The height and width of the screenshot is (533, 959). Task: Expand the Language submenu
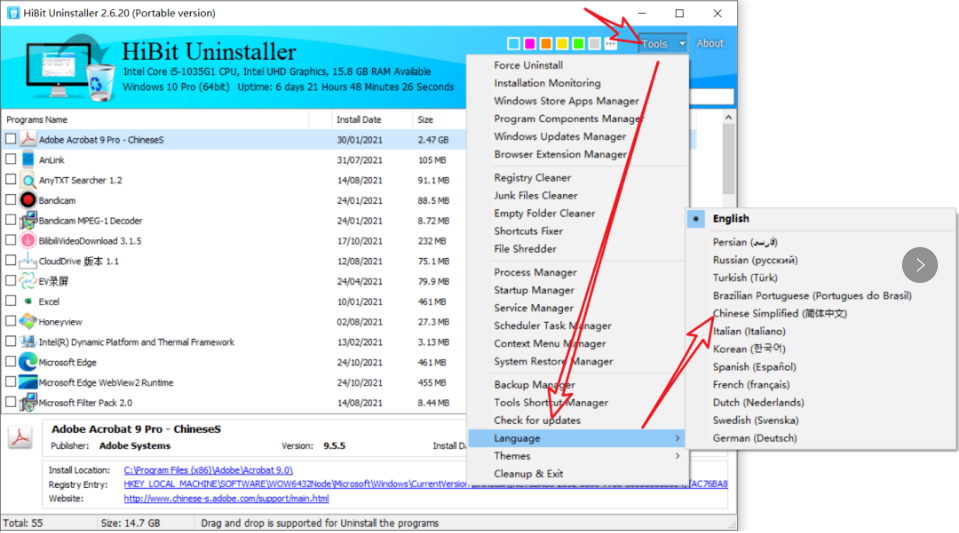click(577, 438)
